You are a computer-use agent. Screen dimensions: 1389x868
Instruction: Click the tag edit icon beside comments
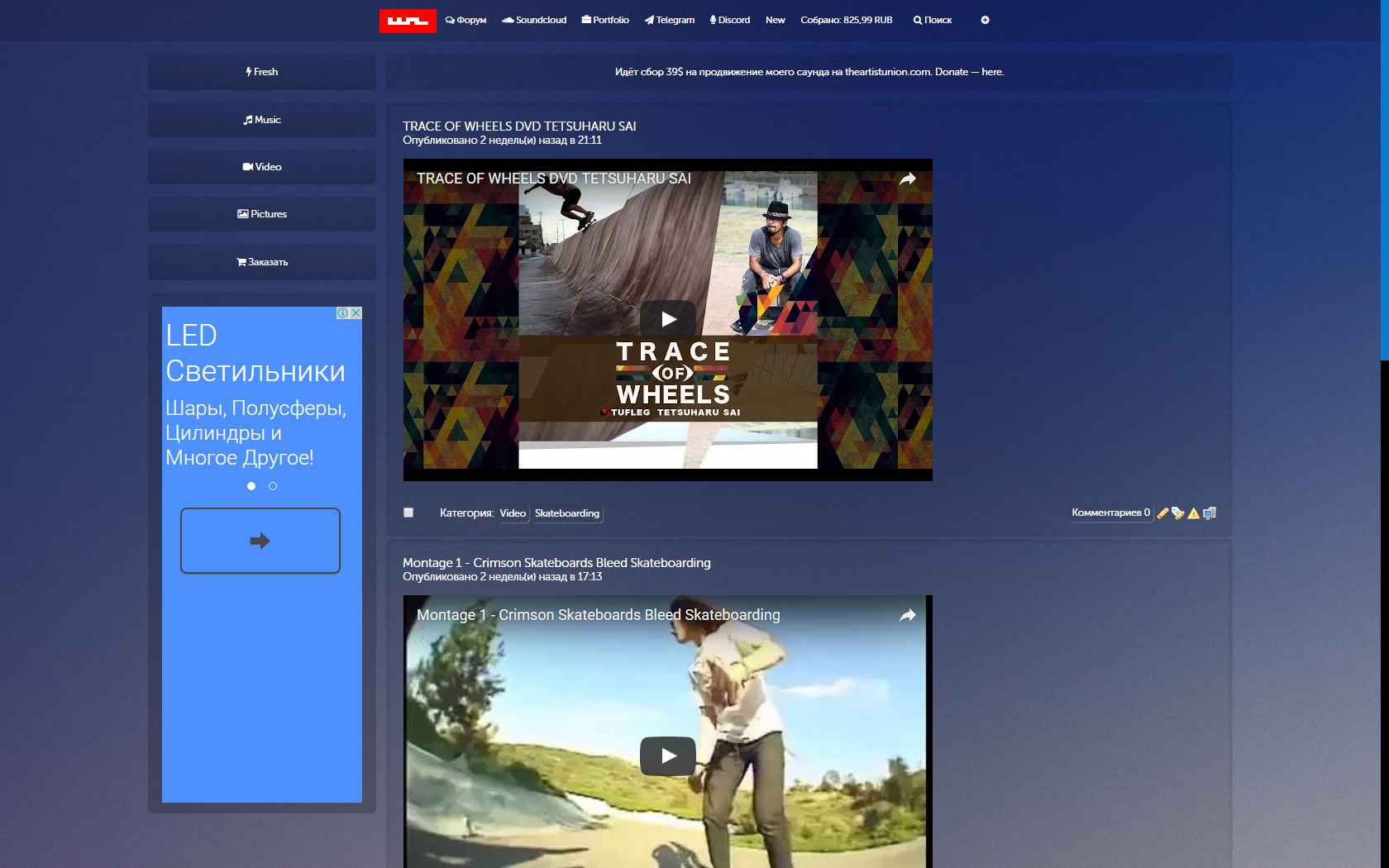pyautogui.click(x=1178, y=513)
